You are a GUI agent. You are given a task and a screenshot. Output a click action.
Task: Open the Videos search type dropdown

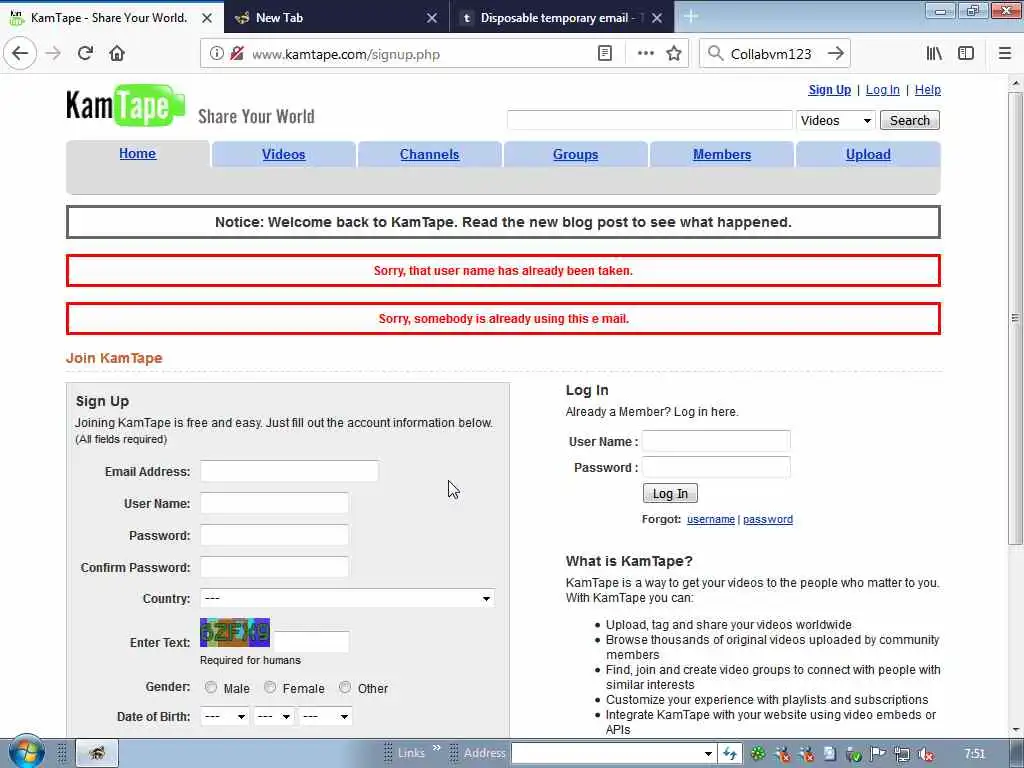coord(835,120)
